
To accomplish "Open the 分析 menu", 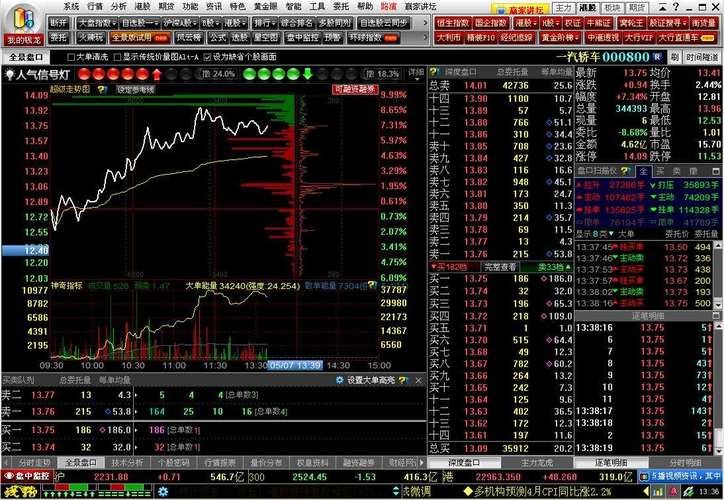I will coord(119,6).
